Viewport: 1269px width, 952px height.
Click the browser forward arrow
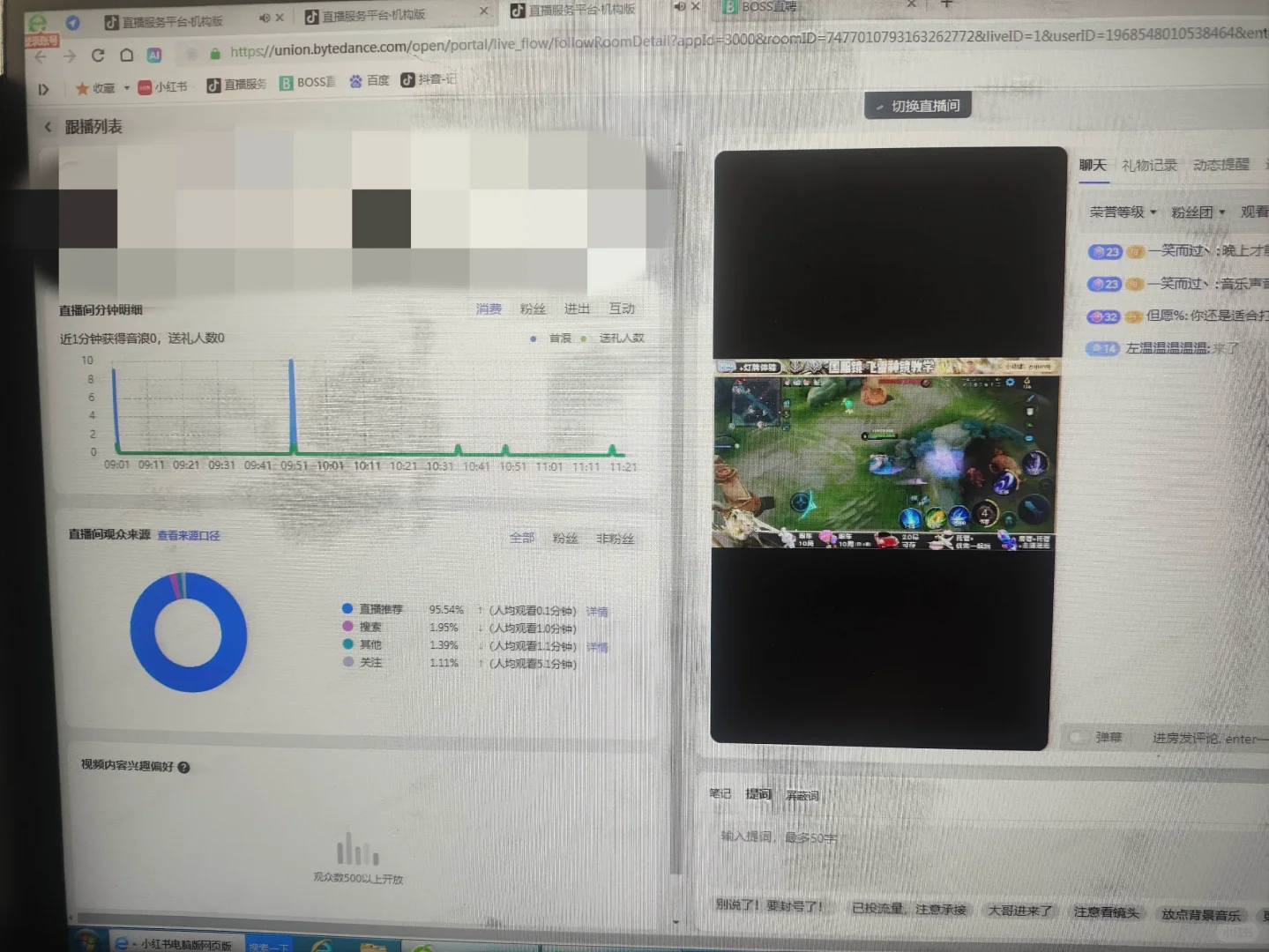(70, 56)
